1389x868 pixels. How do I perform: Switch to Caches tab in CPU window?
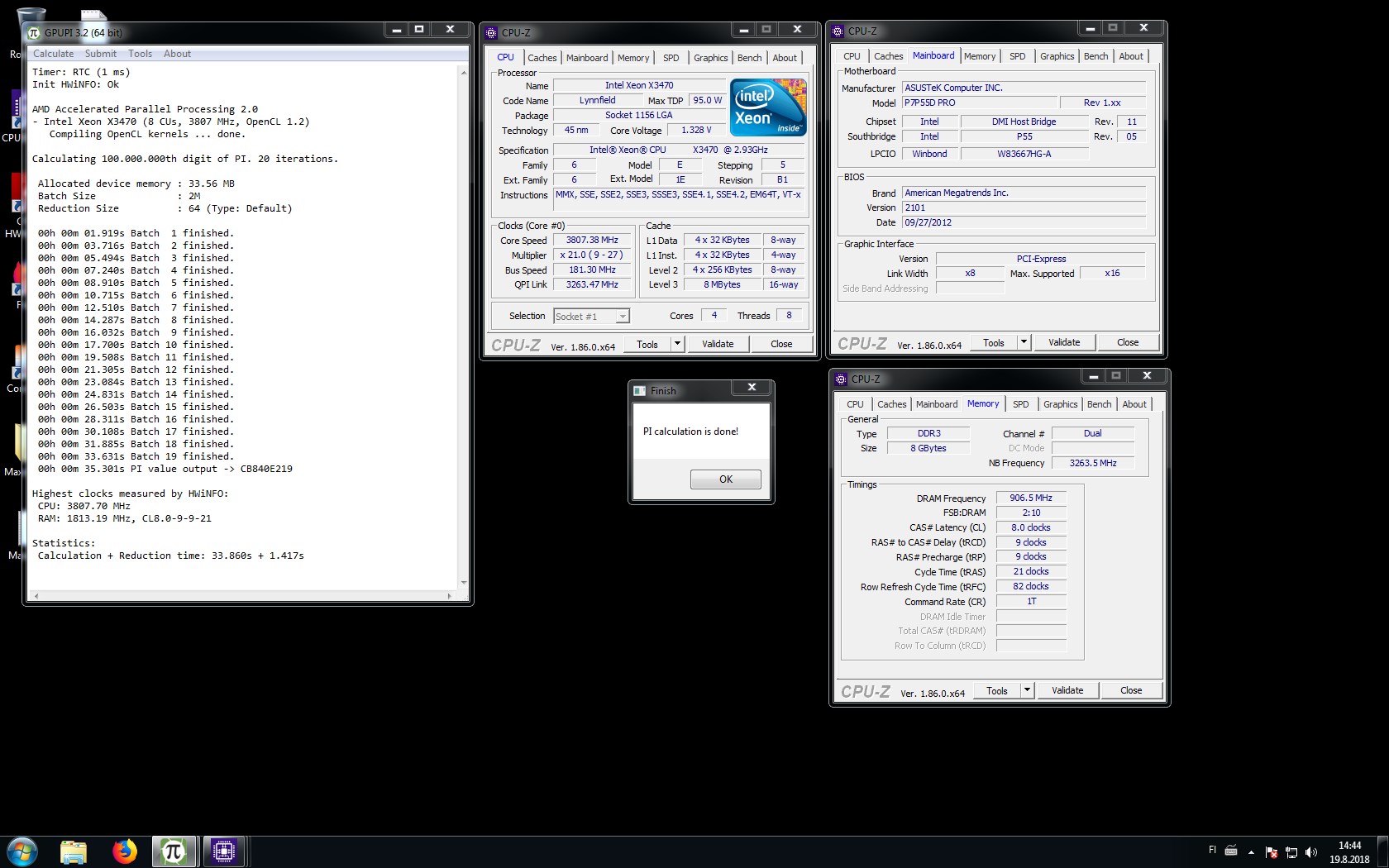tap(542, 58)
